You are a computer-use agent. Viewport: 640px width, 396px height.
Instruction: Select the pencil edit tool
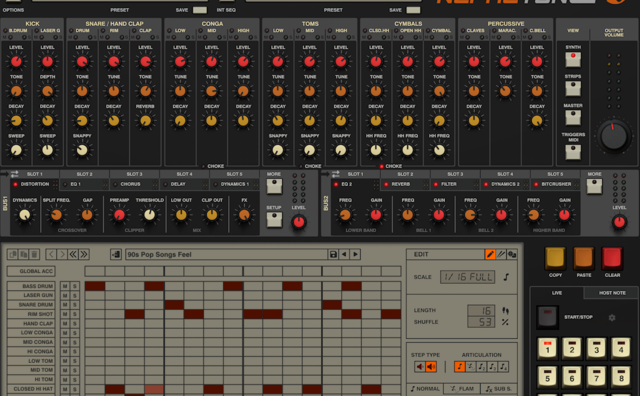click(490, 254)
